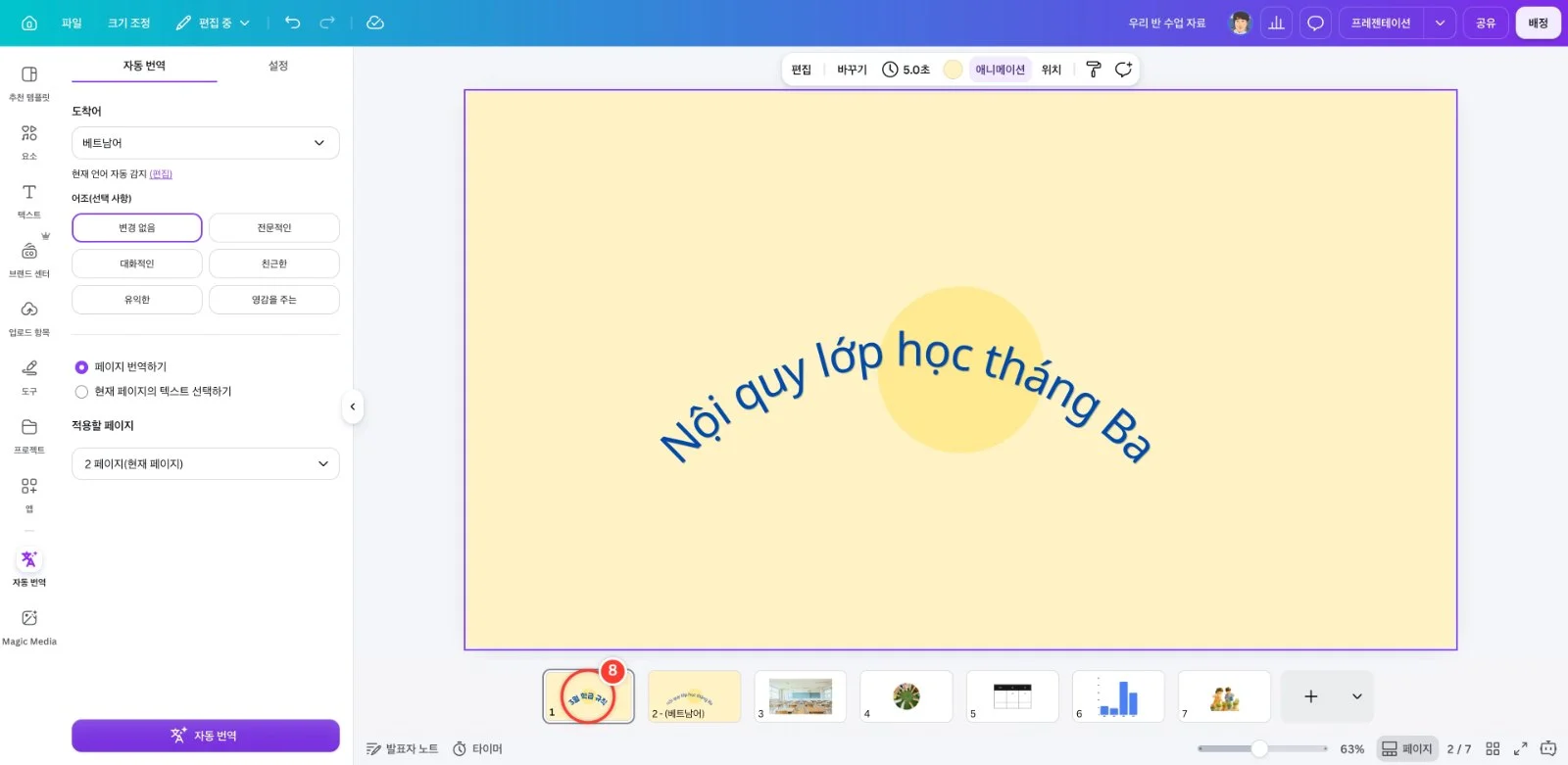Viewport: 1568px width, 765px height.
Task: Choose the 친근한 tone option
Action: point(274,263)
